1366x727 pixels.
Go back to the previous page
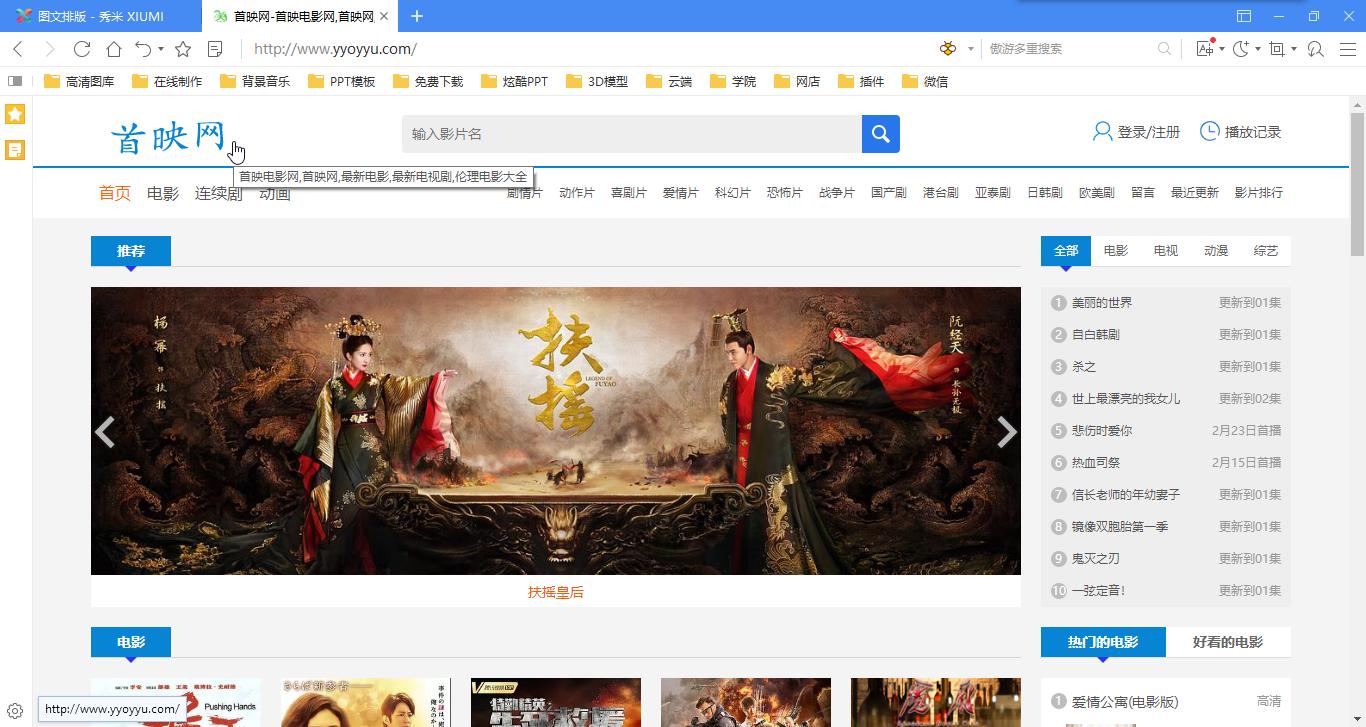(18, 49)
